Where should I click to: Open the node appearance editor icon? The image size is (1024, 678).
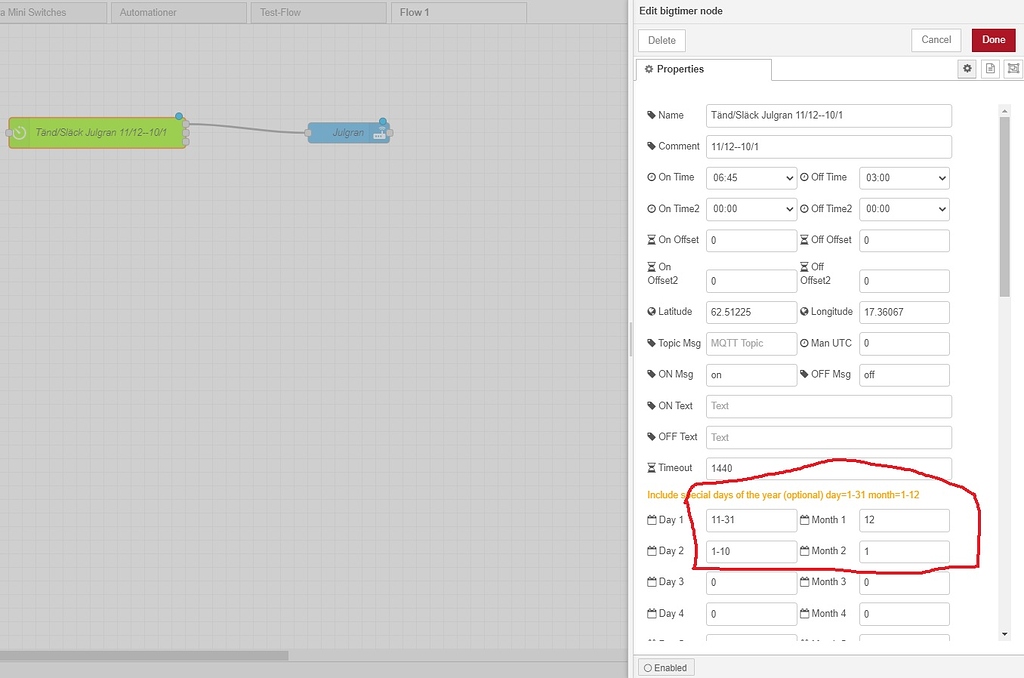click(1013, 68)
